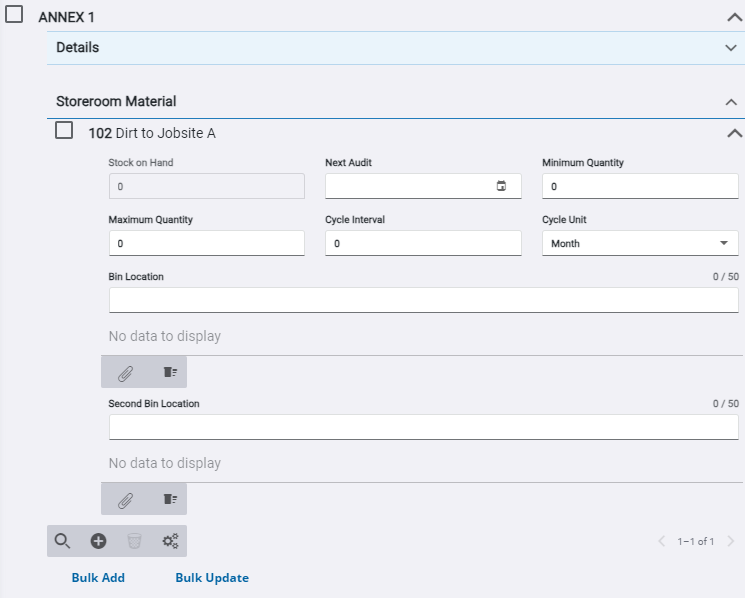
Task: Click the trash bin delete icon
Action: 134,541
